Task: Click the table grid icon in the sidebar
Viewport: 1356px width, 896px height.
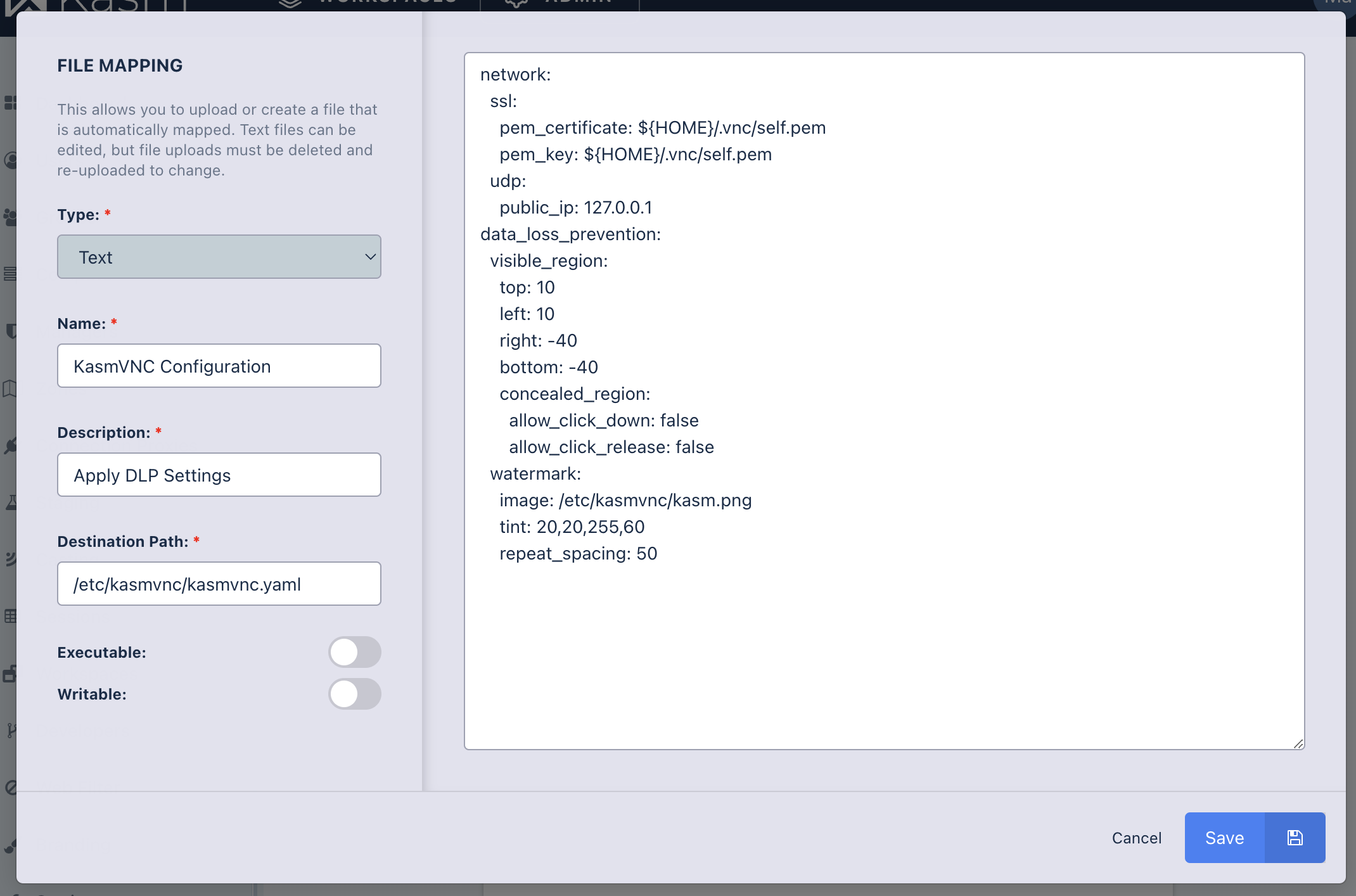Action: click(x=10, y=617)
